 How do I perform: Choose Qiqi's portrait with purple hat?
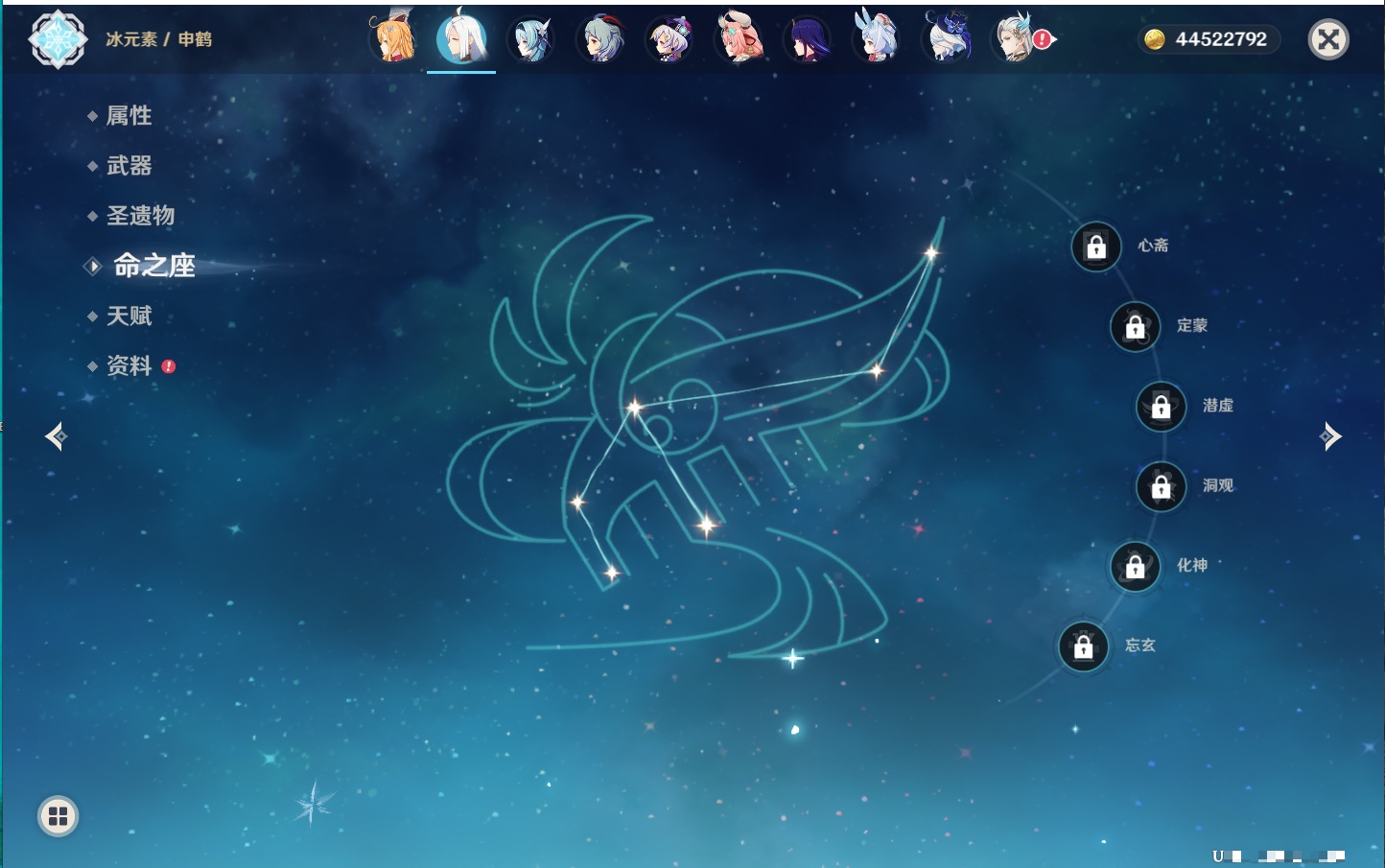tap(669, 39)
